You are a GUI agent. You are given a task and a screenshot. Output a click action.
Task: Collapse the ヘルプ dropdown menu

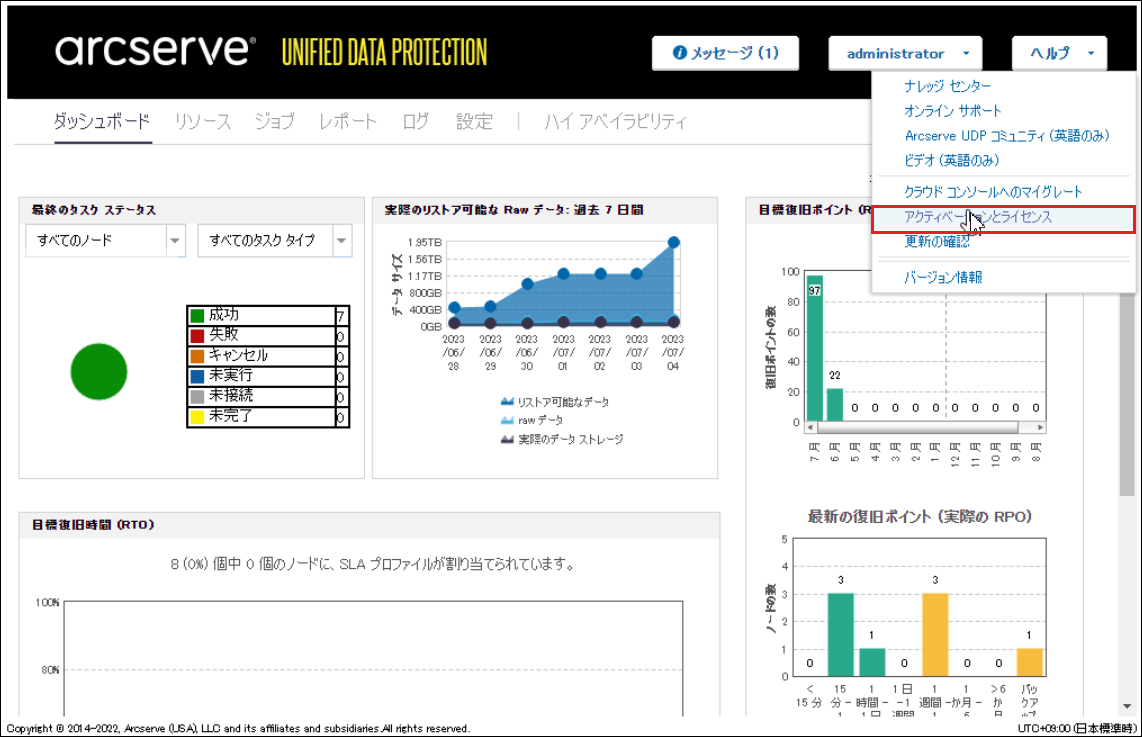pyautogui.click(x=1059, y=54)
